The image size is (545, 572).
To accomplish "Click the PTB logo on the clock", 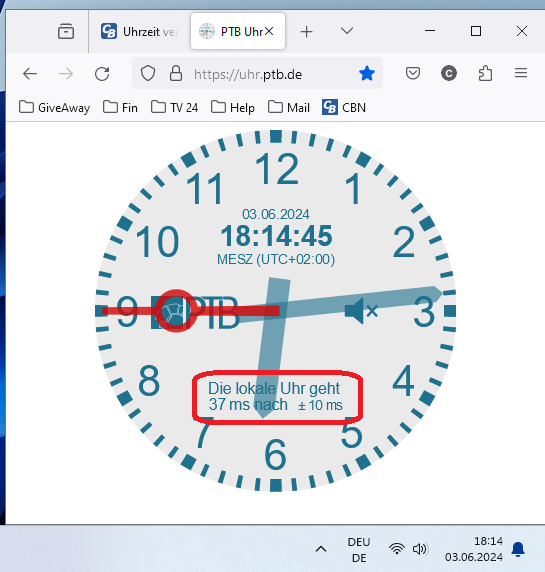I will 195,312.
